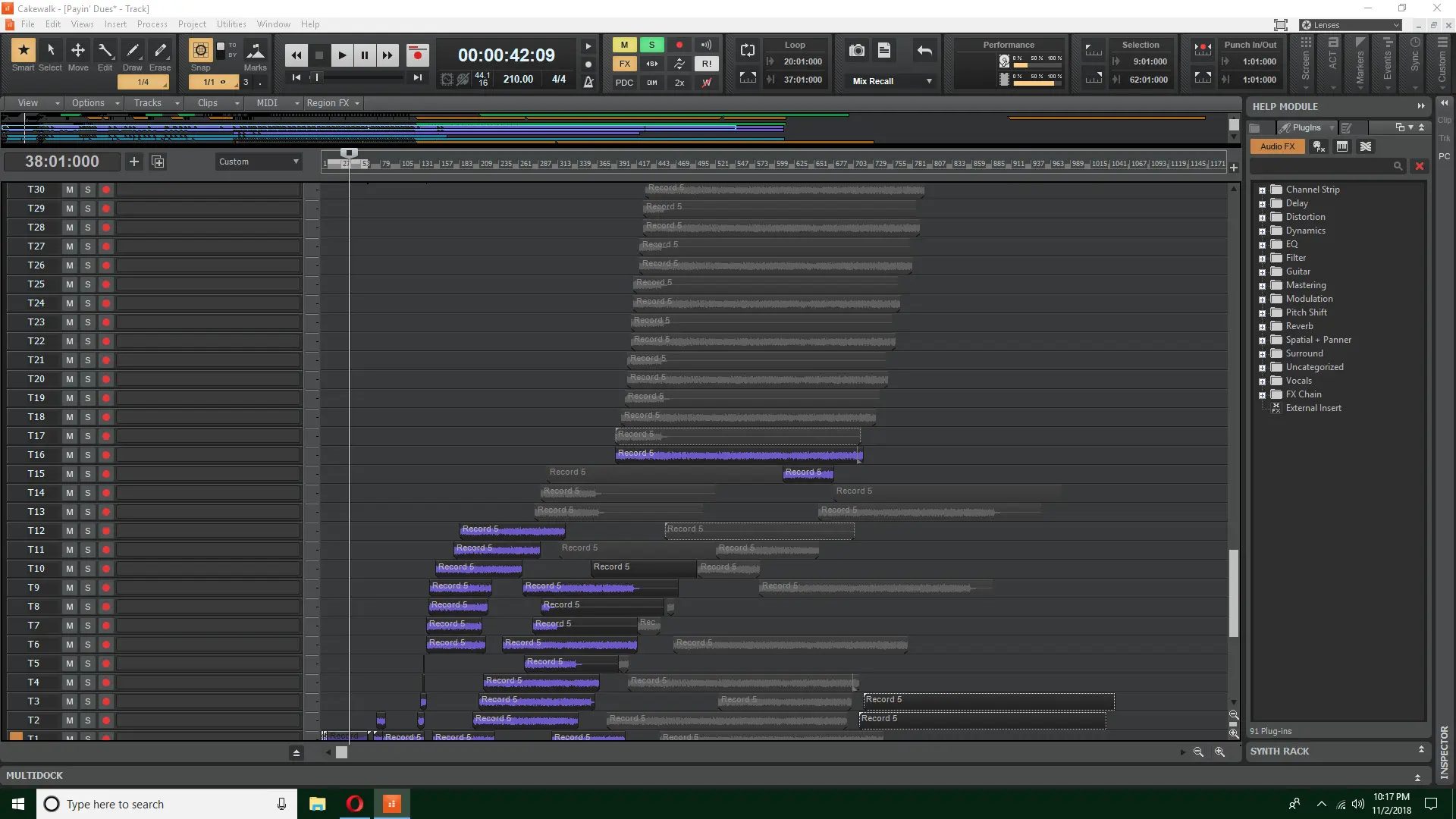Click the Record button in transport
Screen dimensions: 1456x819
pyautogui.click(x=417, y=55)
